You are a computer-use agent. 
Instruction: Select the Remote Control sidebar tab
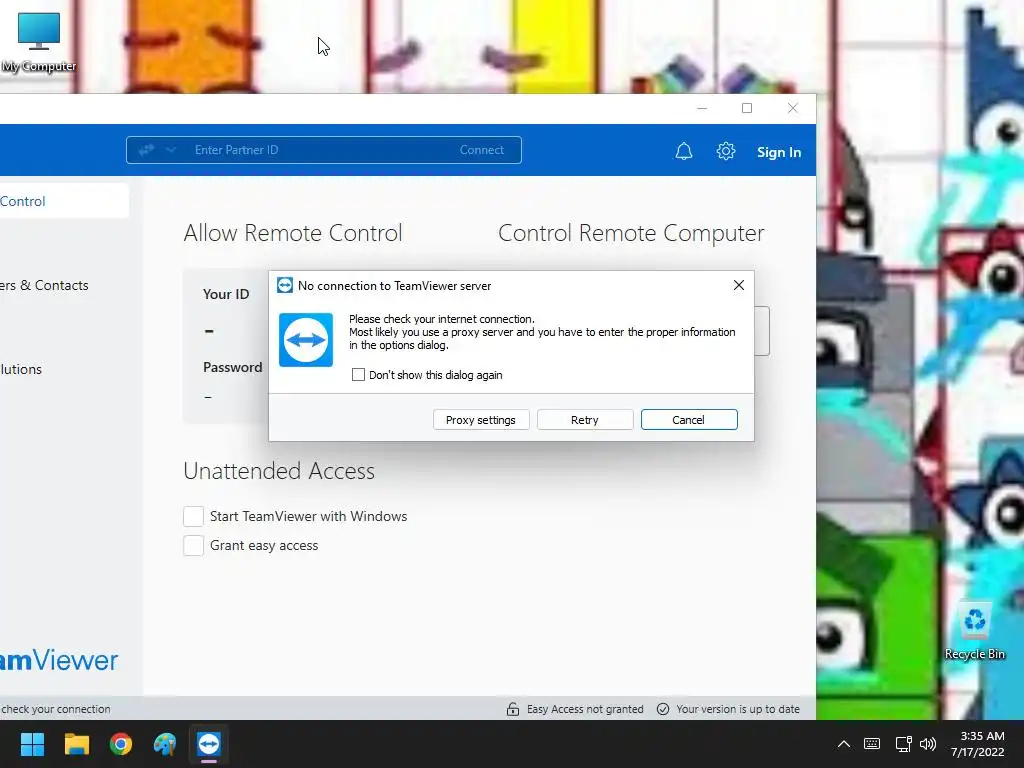tap(64, 201)
